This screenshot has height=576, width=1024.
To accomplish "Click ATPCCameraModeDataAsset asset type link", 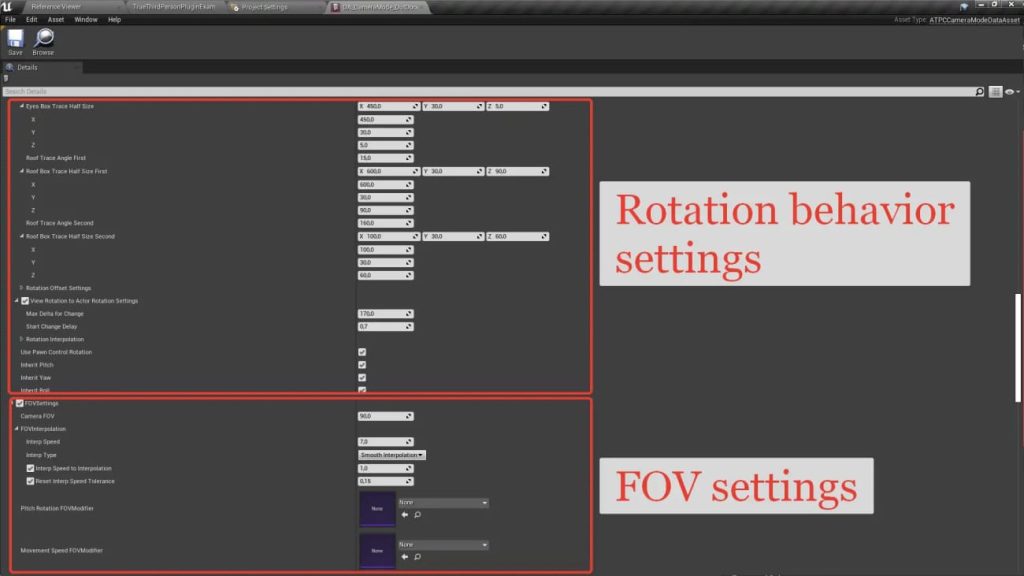I will pos(974,20).
